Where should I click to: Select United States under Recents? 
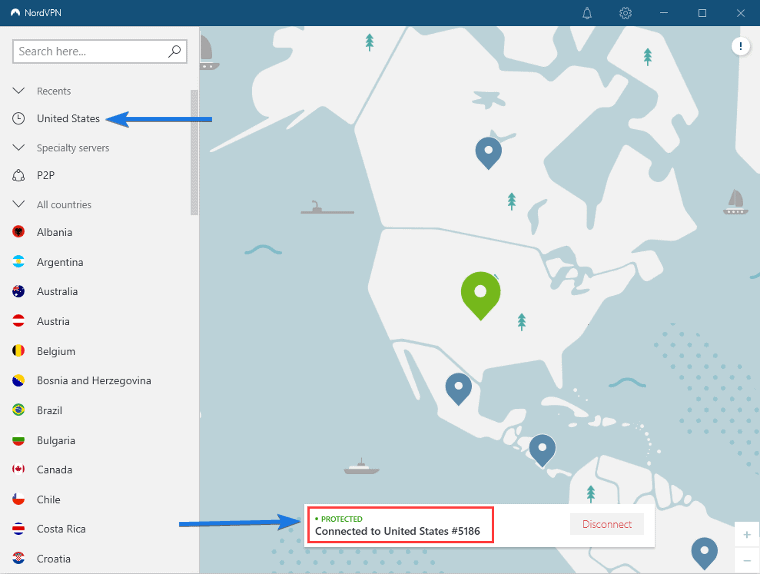coord(68,118)
